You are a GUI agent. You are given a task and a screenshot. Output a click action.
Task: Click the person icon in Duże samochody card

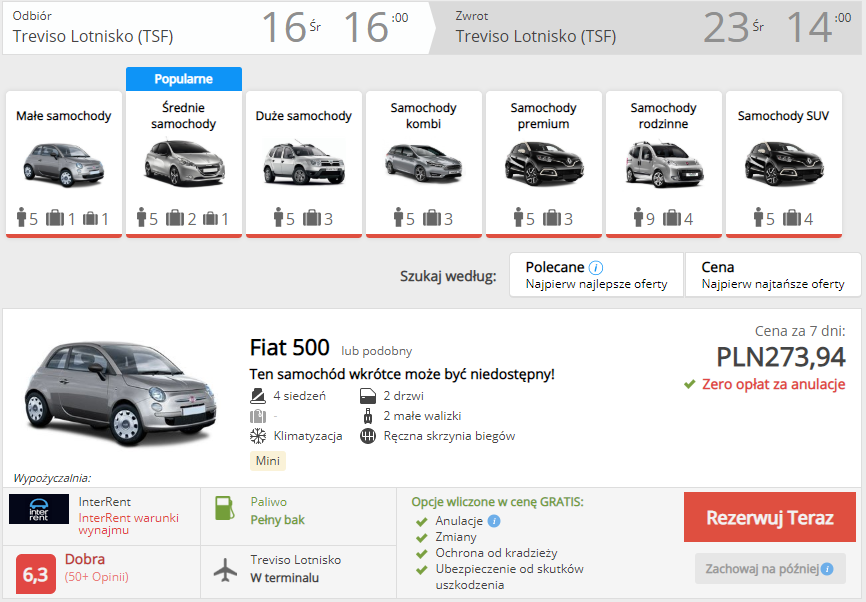[x=278, y=218]
